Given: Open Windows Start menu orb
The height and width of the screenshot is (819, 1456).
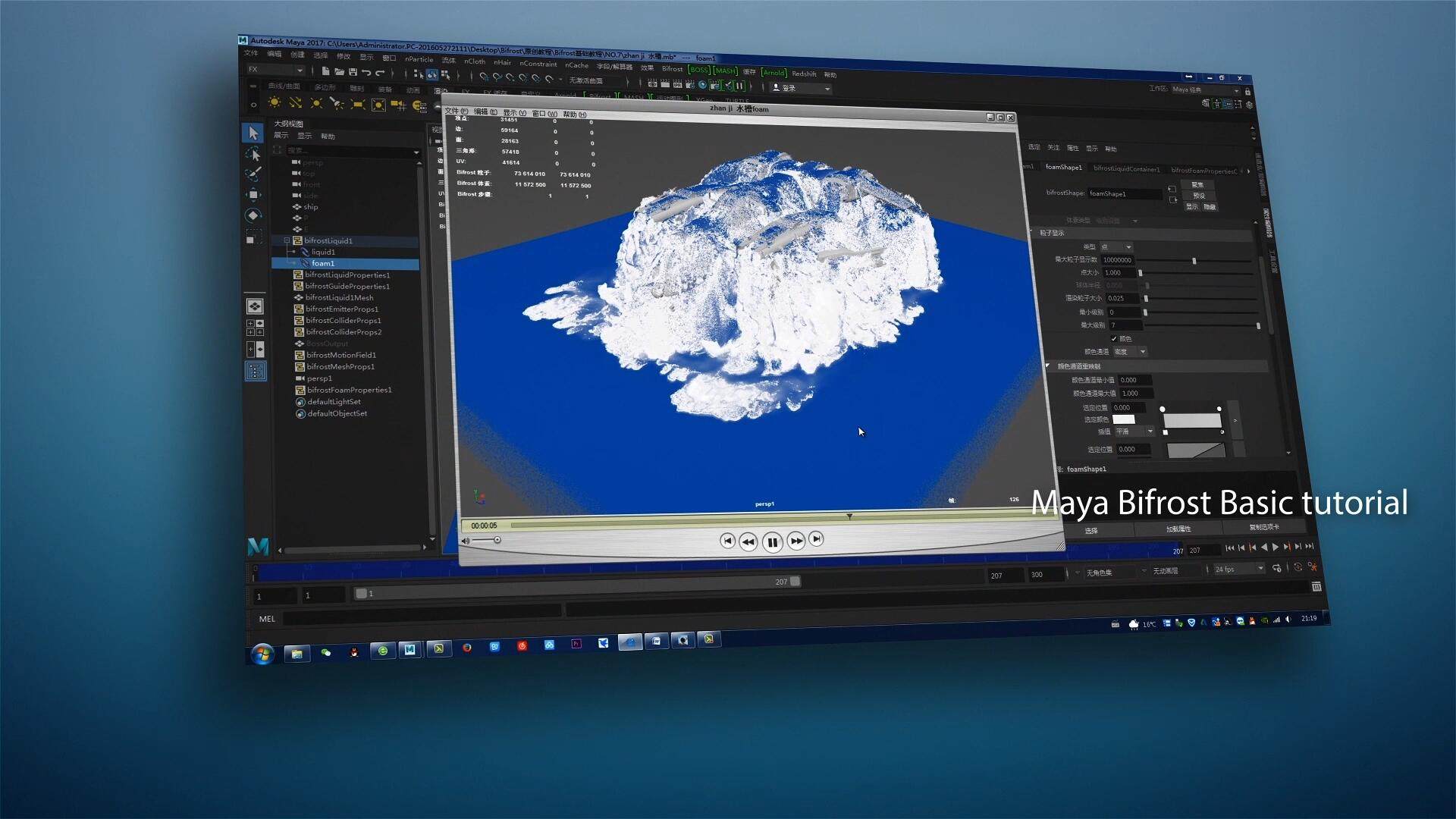Looking at the screenshot, I should tap(262, 654).
